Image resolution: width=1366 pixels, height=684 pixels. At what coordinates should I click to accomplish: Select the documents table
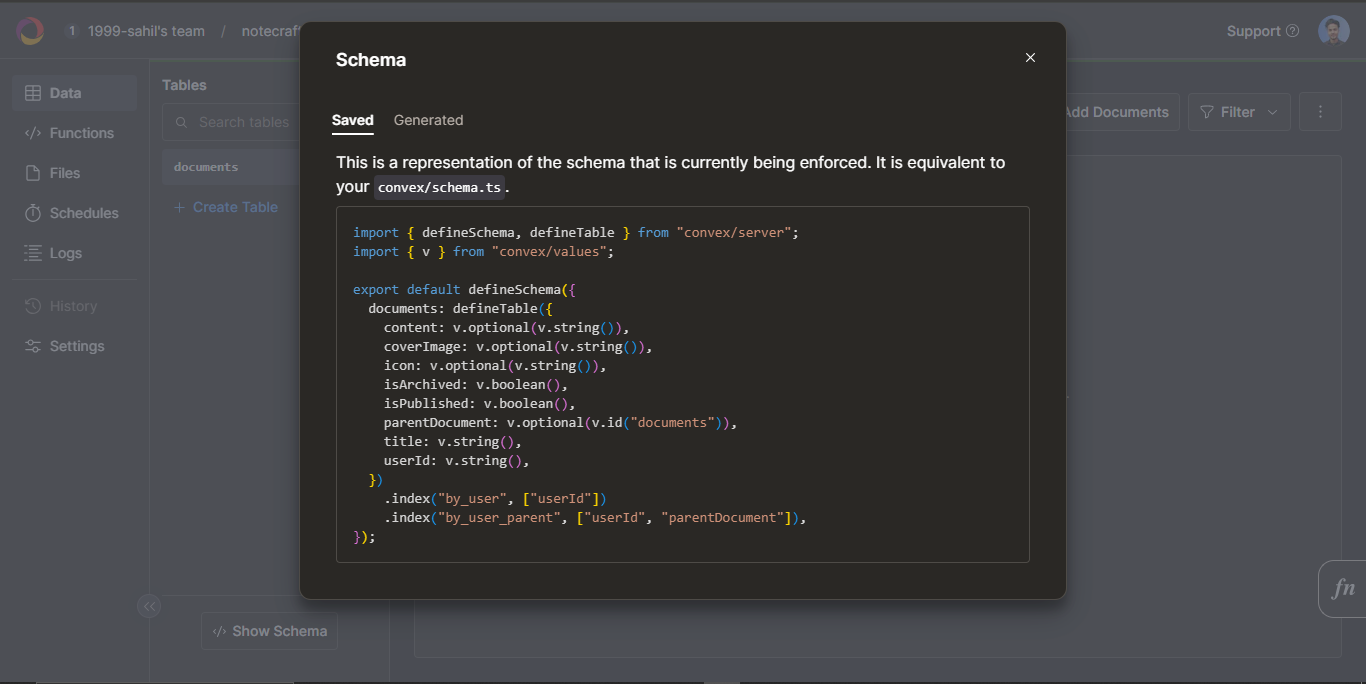[x=231, y=167]
